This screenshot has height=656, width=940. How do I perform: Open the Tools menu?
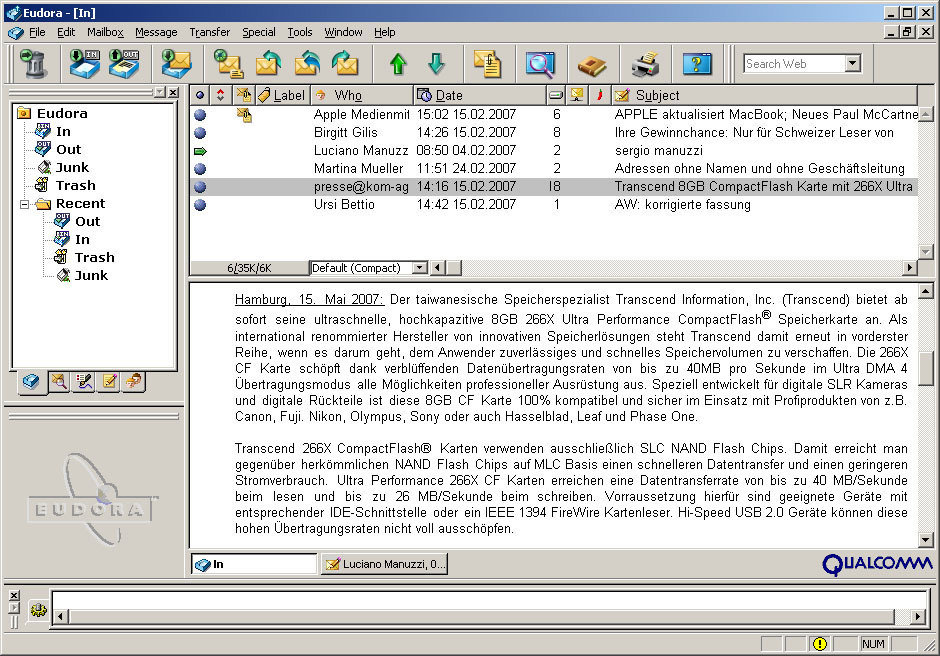tap(300, 32)
